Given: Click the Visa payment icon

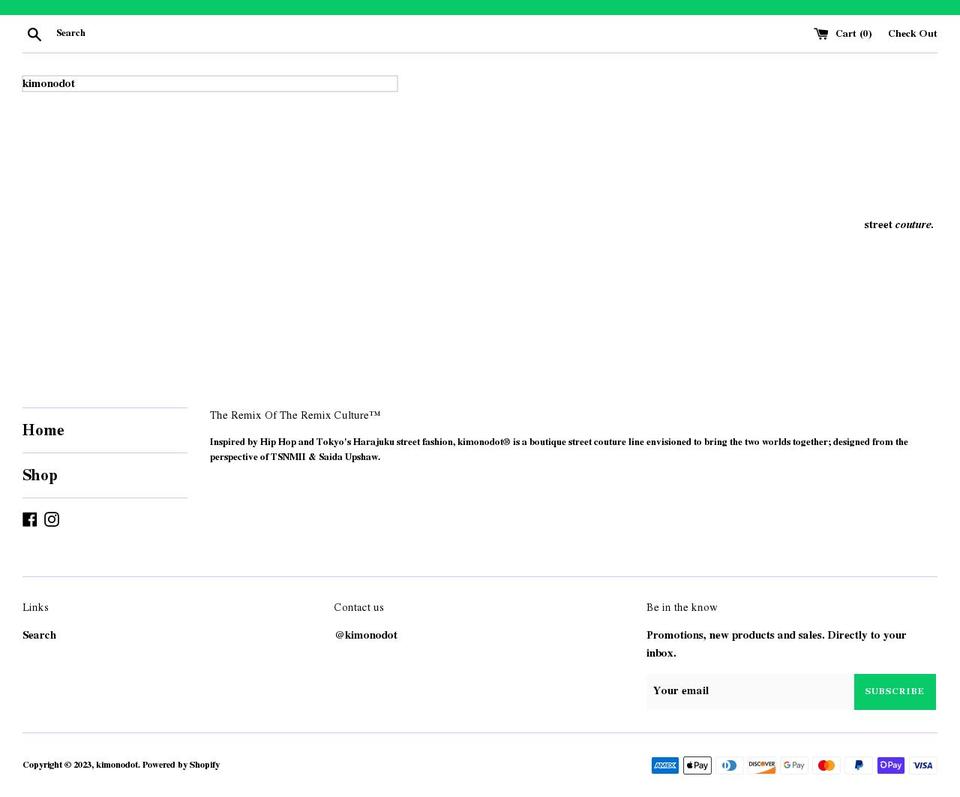Looking at the screenshot, I should 922,765.
